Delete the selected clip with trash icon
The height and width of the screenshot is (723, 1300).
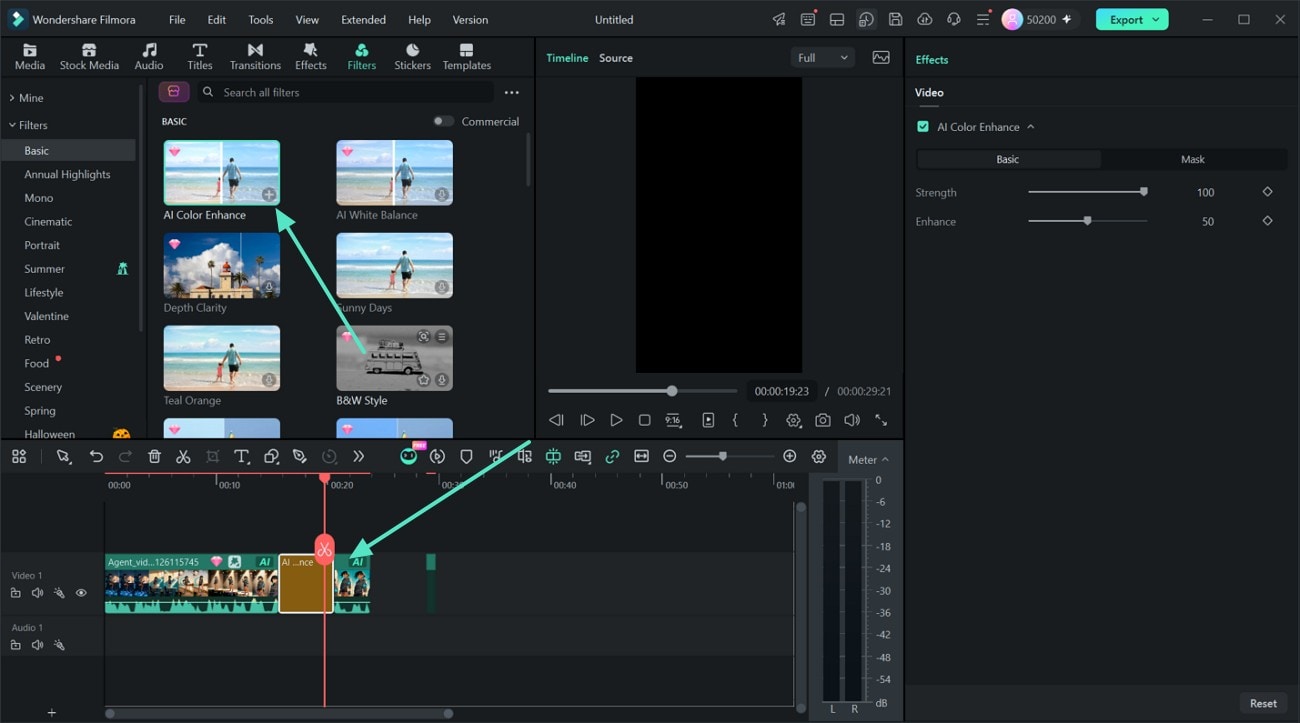(154, 456)
